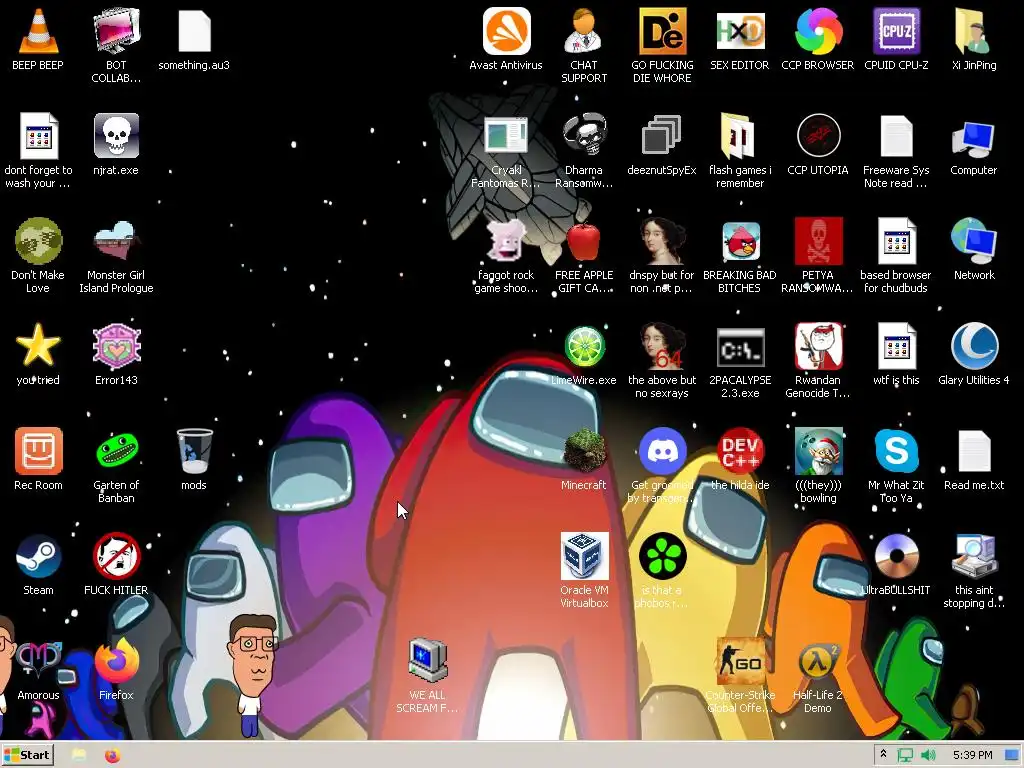This screenshot has height=768, width=1024.
Task: Open the Discord icon on the desktop
Action: tap(662, 451)
